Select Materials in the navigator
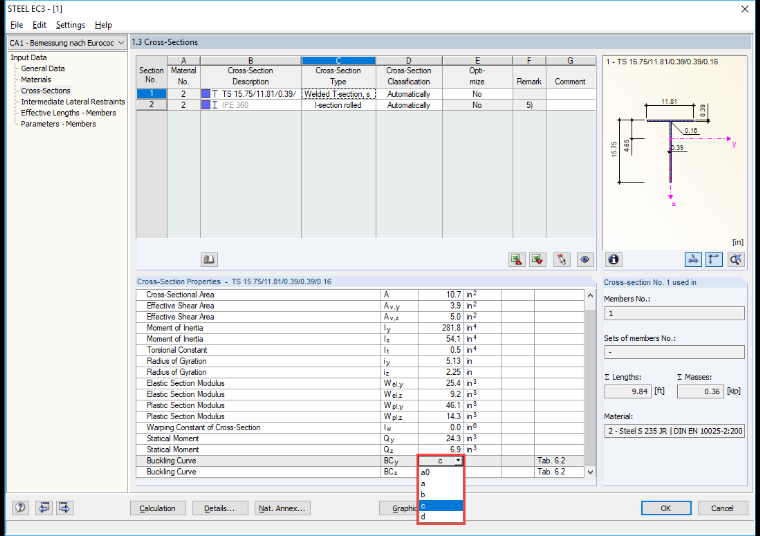Viewport: 760px width, 536px height. coord(36,79)
